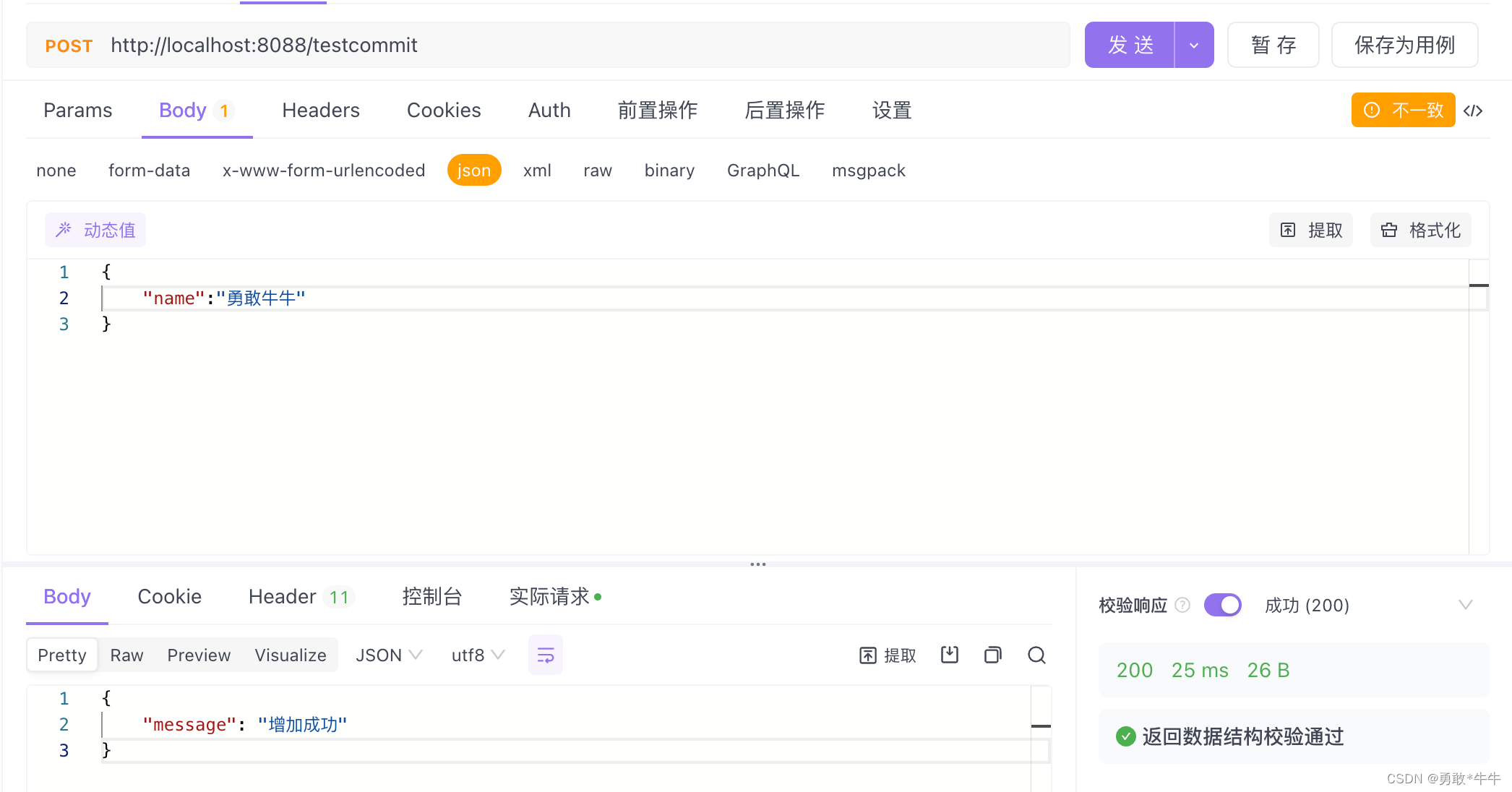
Task: Download the response using the save icon
Action: pos(950,655)
